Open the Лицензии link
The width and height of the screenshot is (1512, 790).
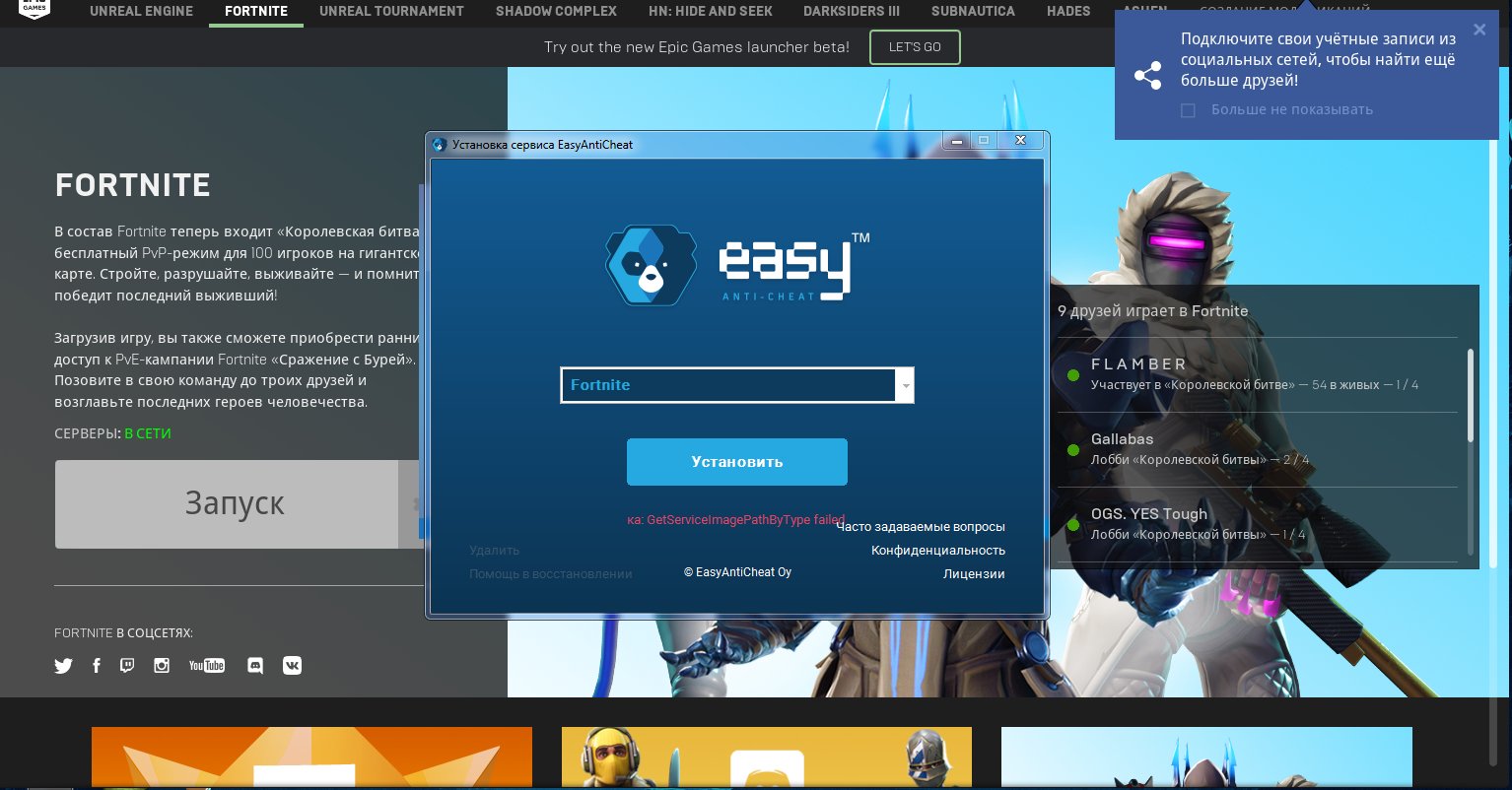974,574
